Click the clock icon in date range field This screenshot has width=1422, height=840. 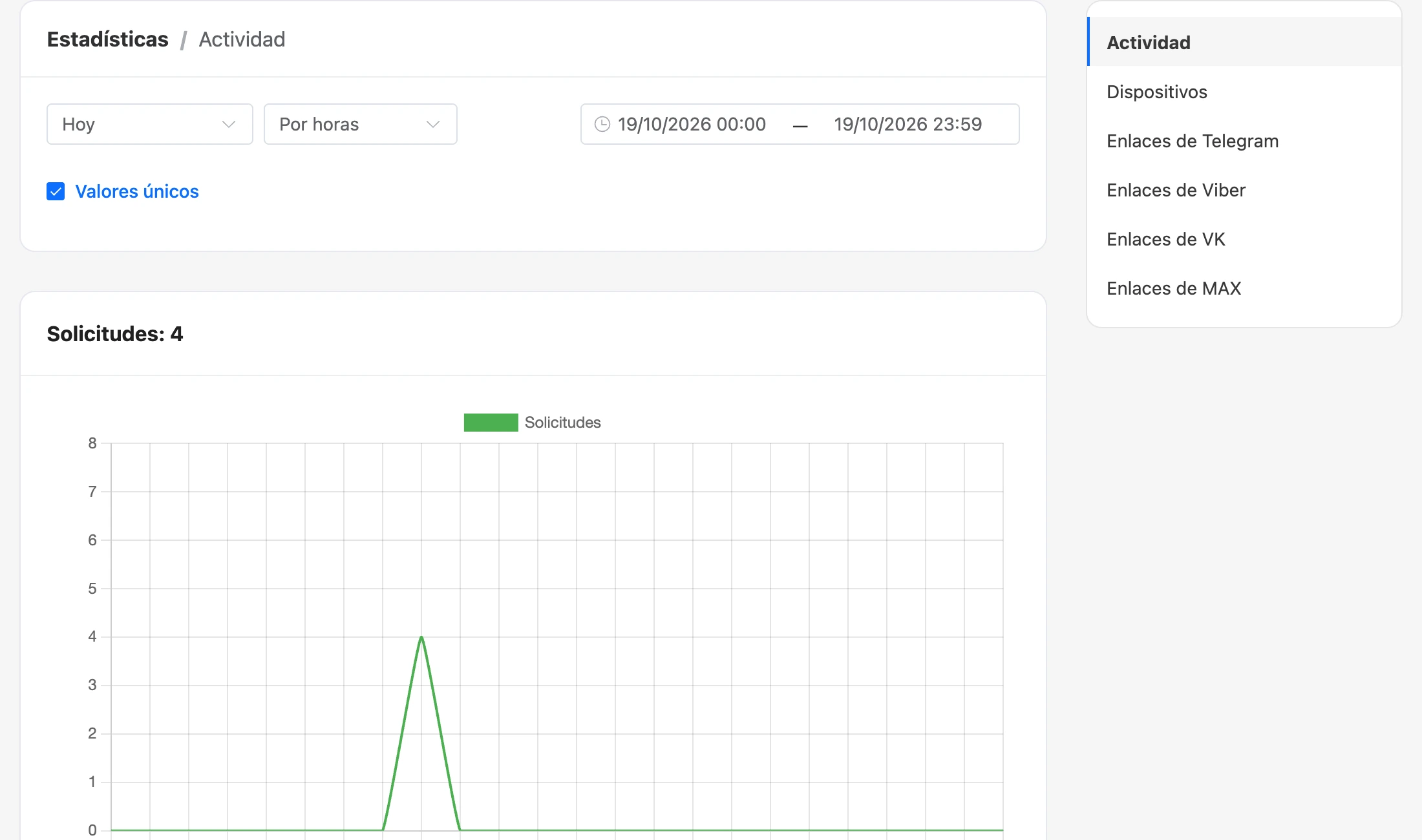point(602,124)
